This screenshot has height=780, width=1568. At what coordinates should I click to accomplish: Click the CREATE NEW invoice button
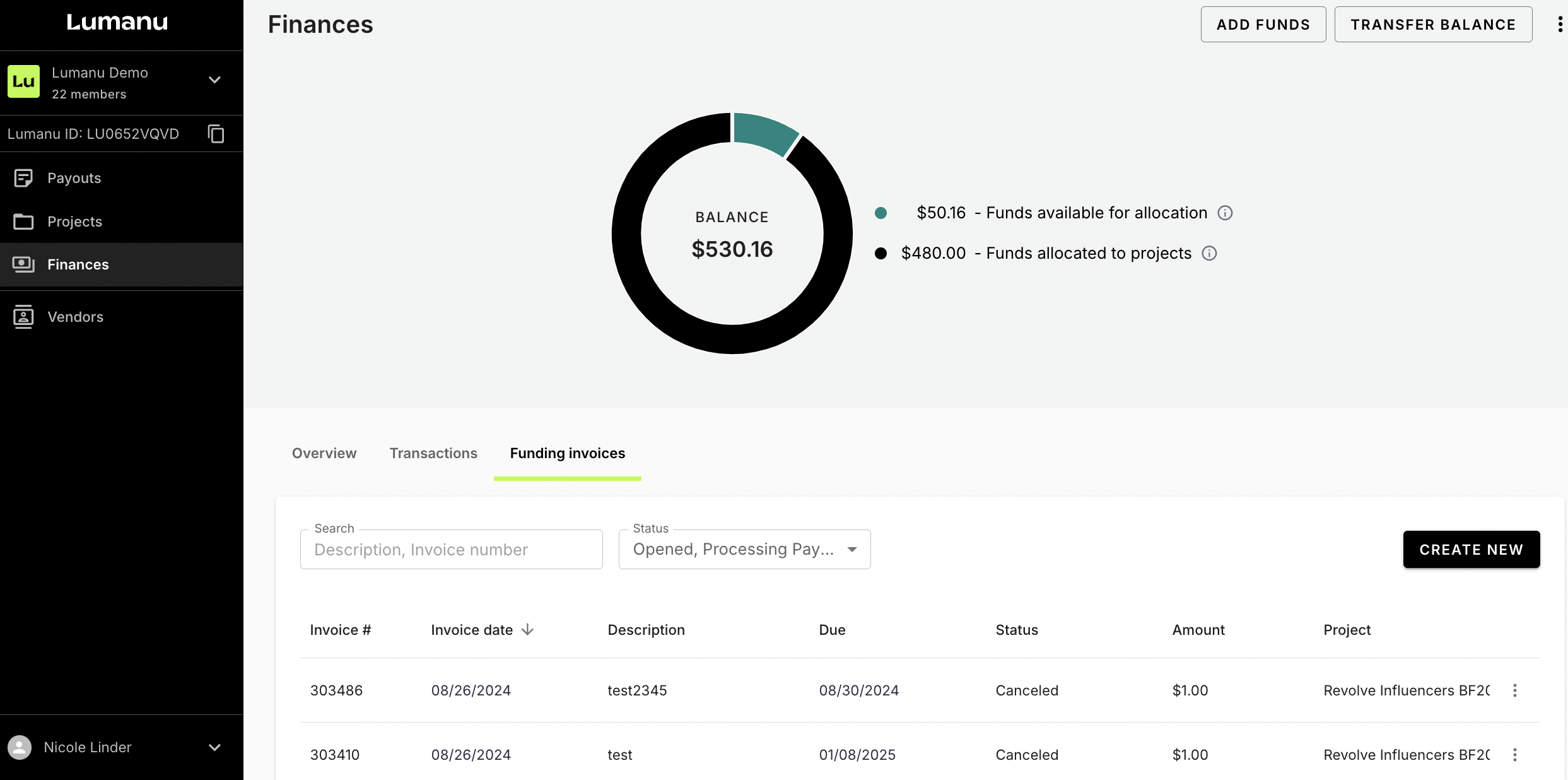(1471, 550)
